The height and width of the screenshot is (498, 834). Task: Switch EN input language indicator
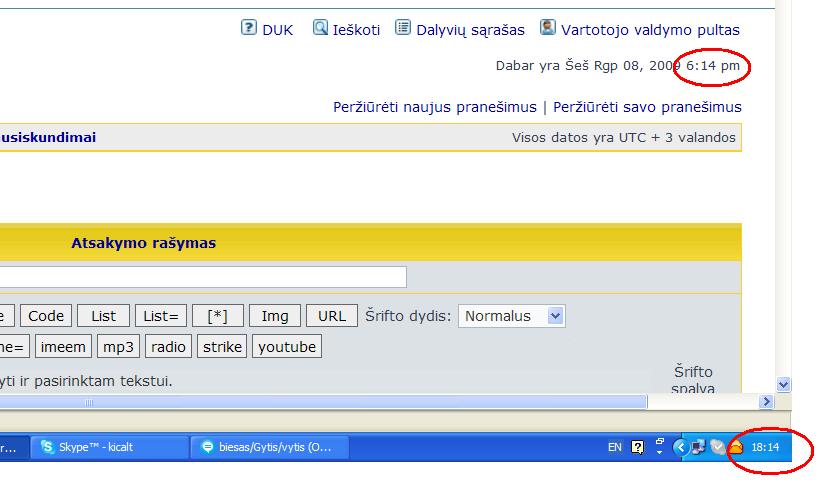[614, 447]
